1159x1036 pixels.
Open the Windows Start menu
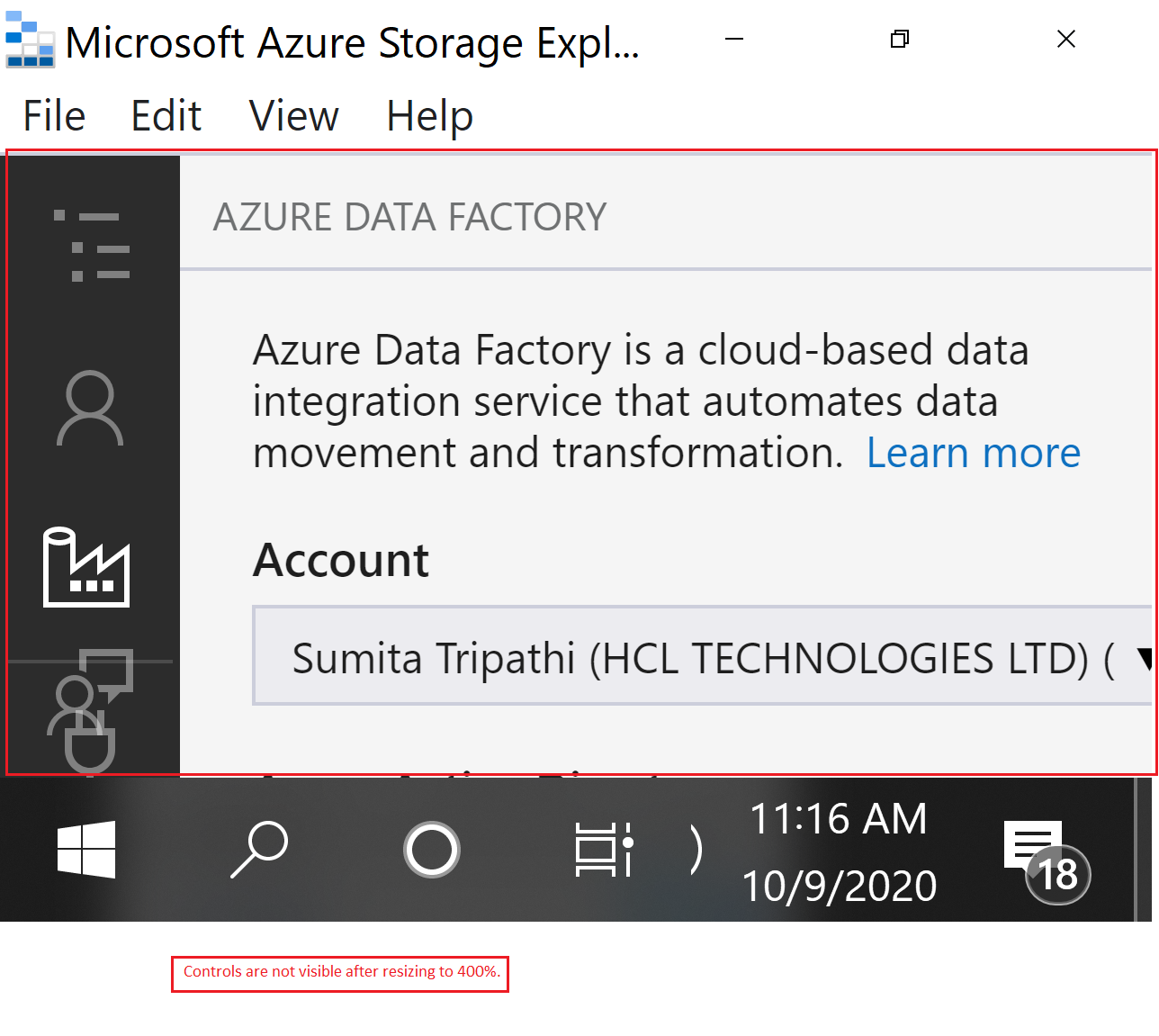point(86,849)
